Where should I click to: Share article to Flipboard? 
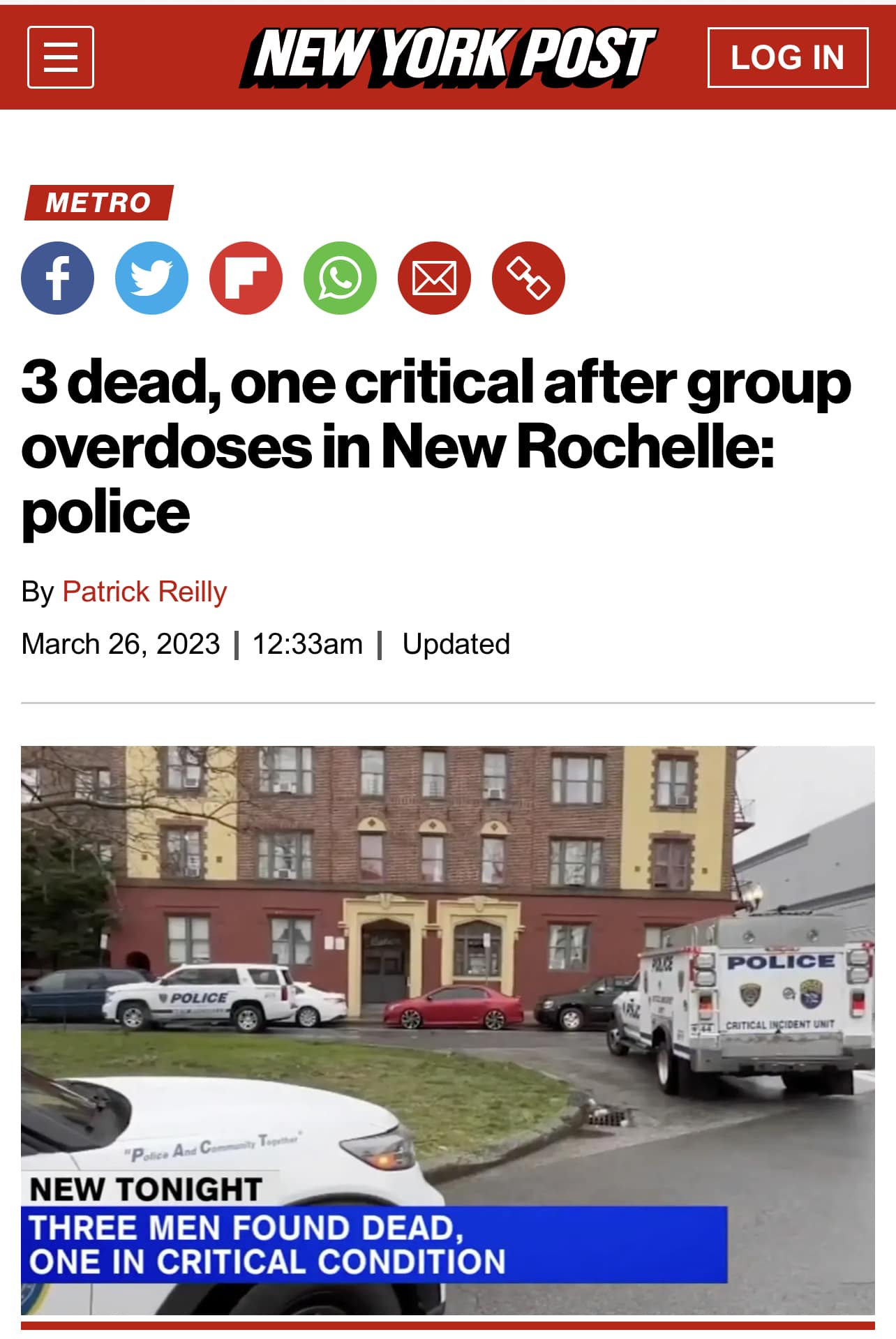tap(246, 278)
